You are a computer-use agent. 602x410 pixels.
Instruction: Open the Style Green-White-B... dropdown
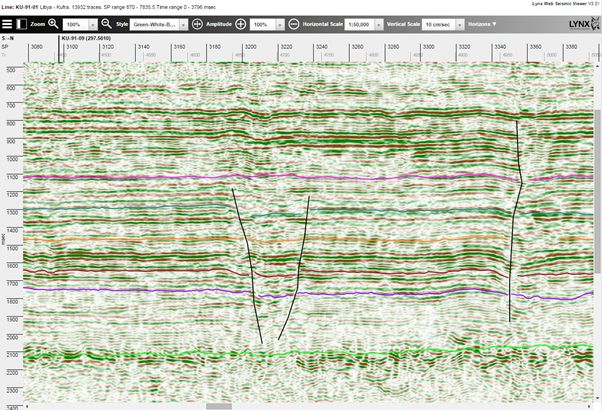click(x=159, y=24)
